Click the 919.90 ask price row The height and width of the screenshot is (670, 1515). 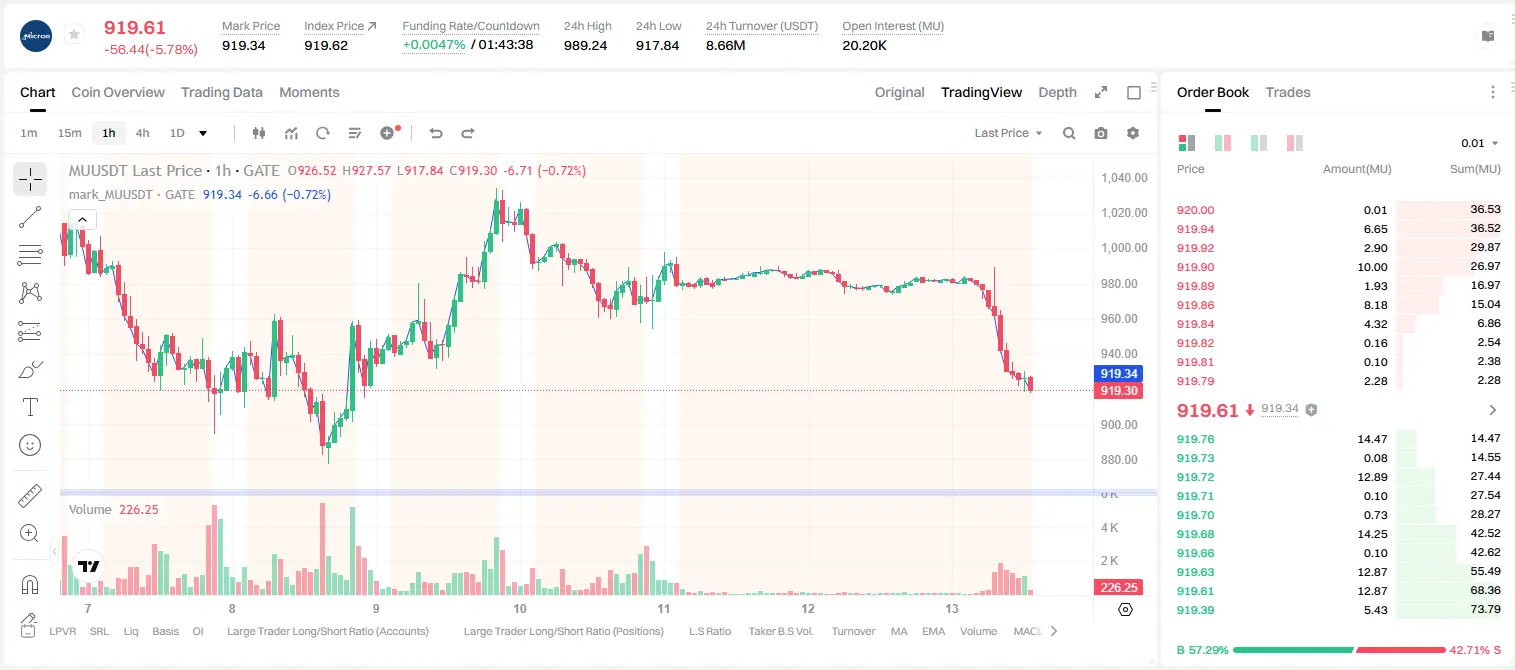tap(1338, 267)
